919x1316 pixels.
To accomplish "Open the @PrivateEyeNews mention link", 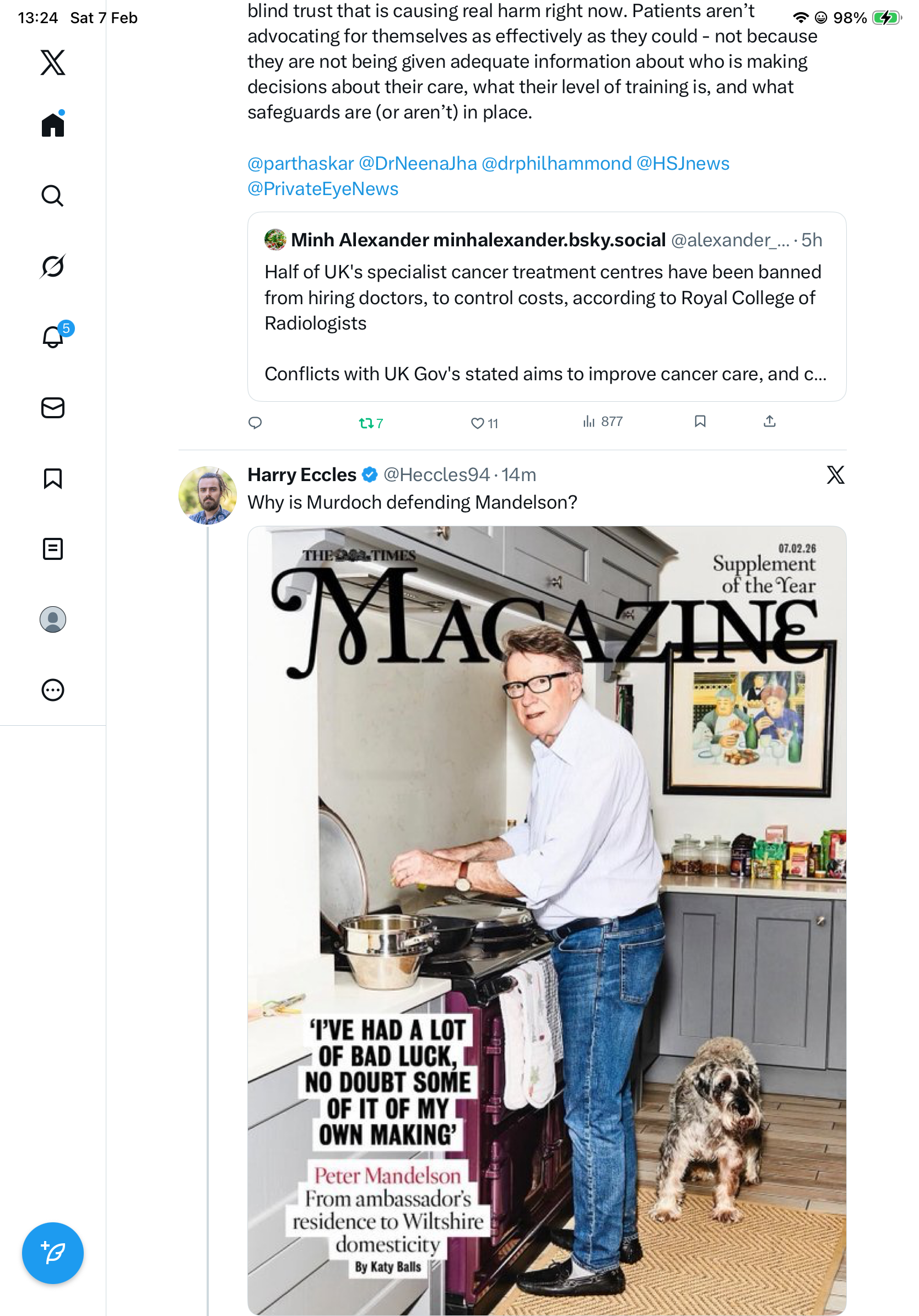I will [322, 188].
